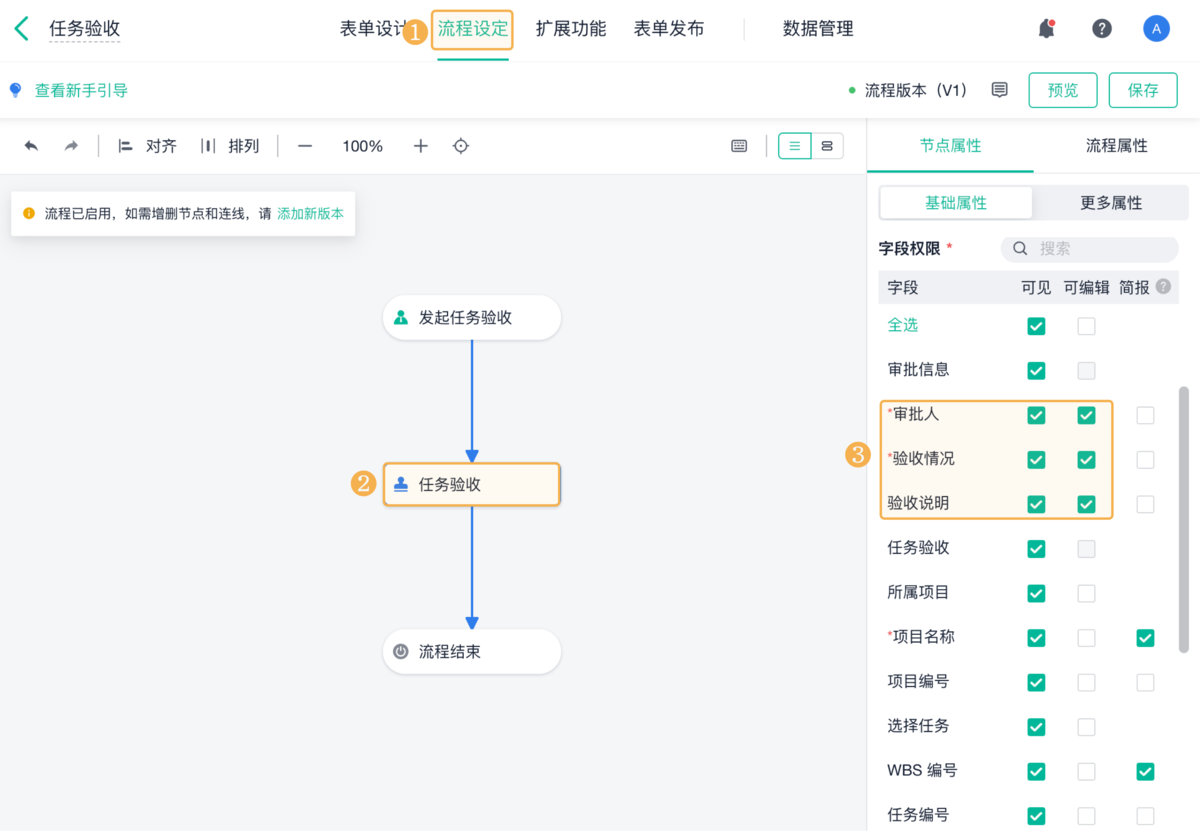Enable 可编辑 for the 任务验收 field
Screen dimensions: 1200x831
(1086, 548)
